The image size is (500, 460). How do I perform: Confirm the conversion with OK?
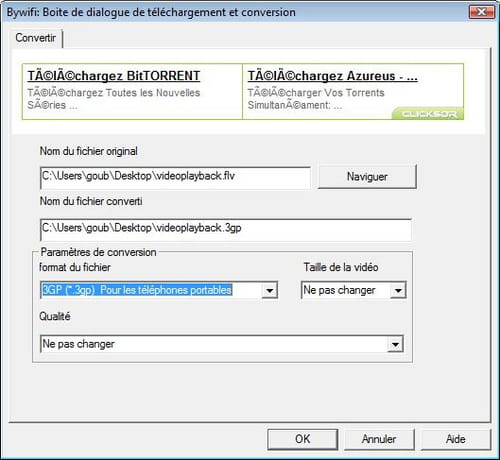[303, 439]
